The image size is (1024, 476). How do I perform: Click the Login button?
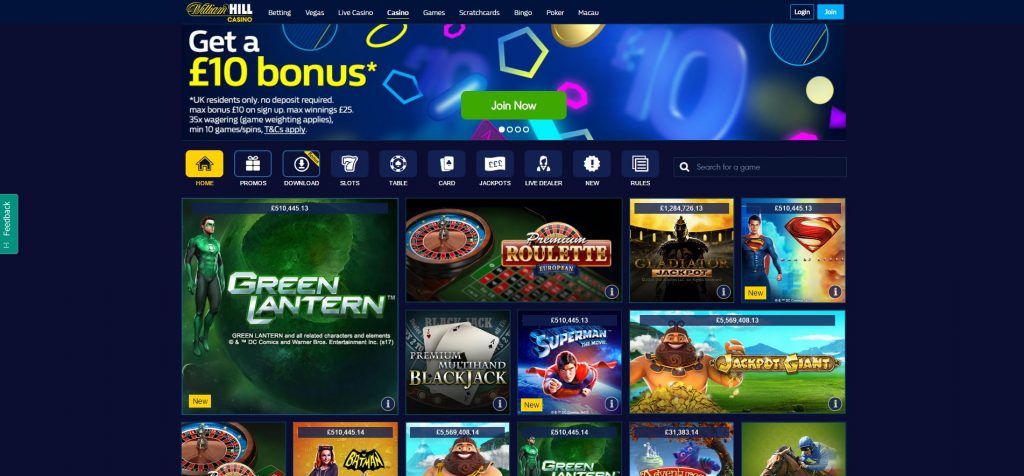[x=802, y=12]
